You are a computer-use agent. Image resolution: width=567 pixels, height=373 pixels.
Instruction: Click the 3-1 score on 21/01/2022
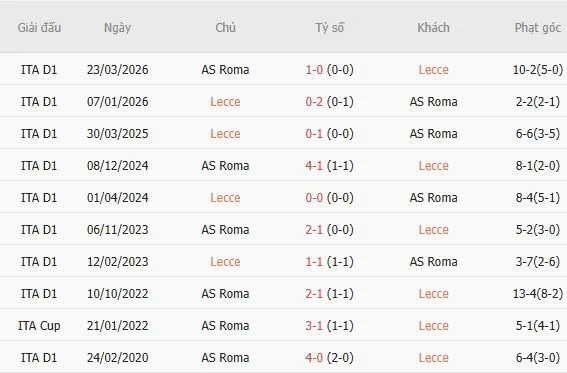pyautogui.click(x=314, y=326)
